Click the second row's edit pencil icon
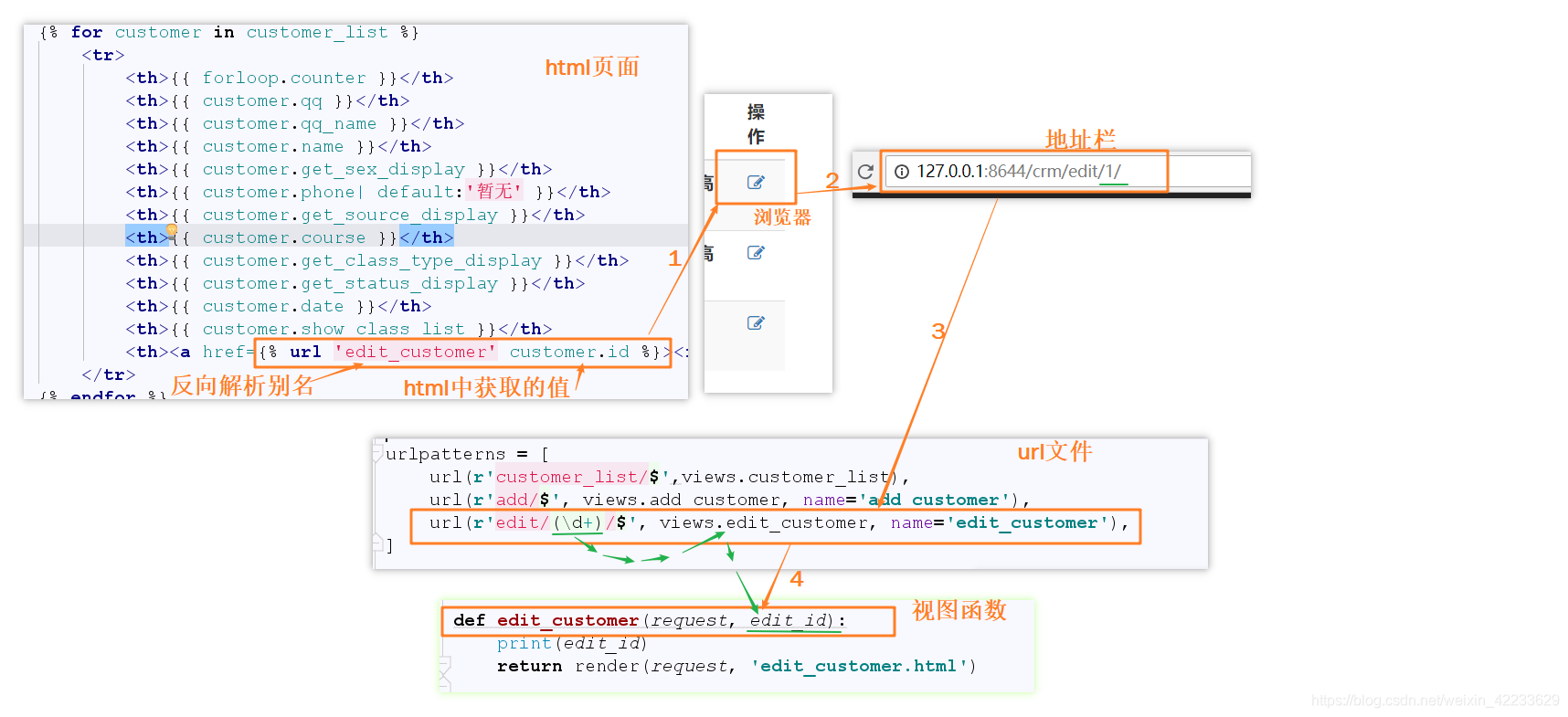Viewport: 1568px width, 717px height. [x=756, y=252]
